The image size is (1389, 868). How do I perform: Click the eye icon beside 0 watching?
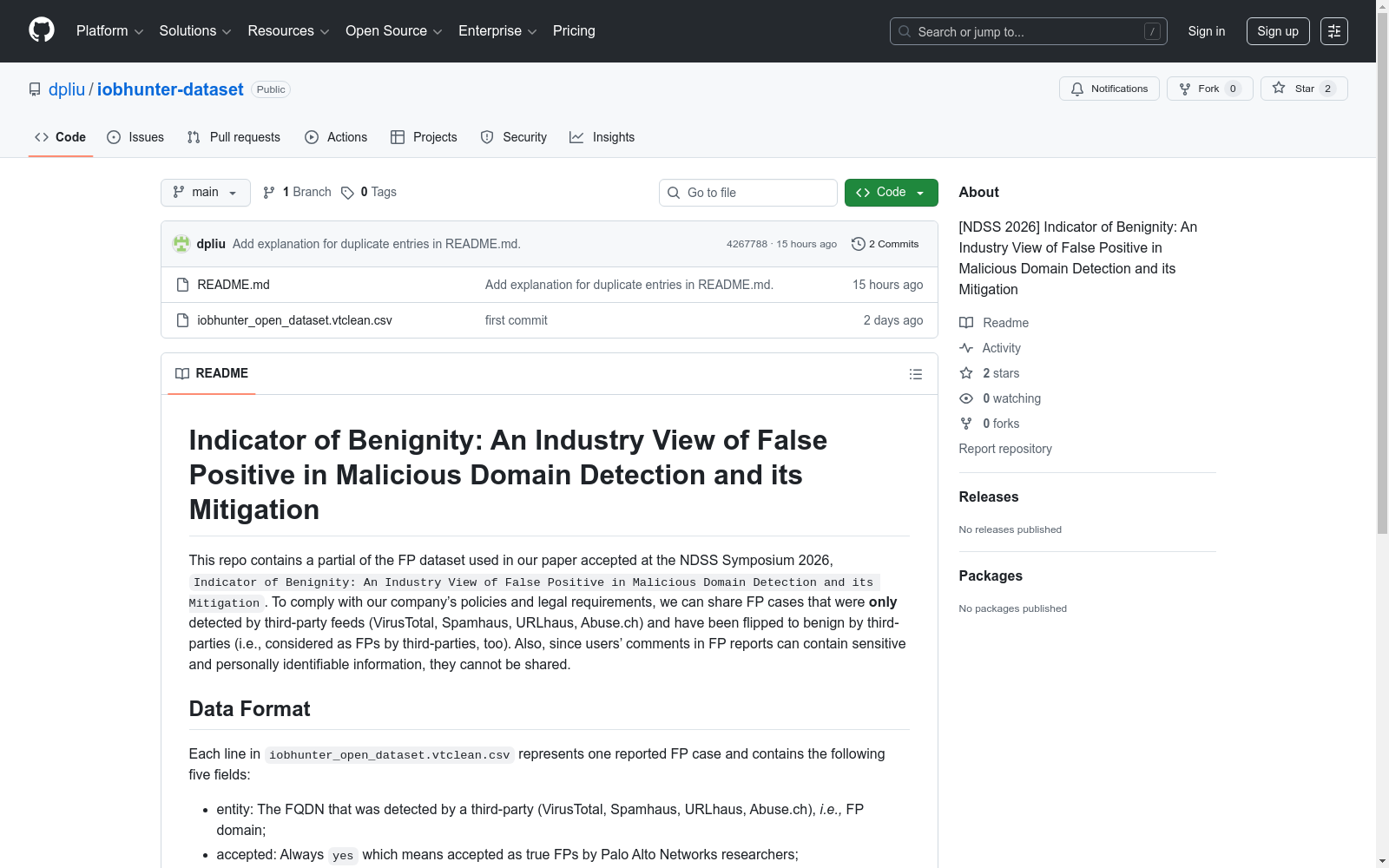[x=966, y=398]
